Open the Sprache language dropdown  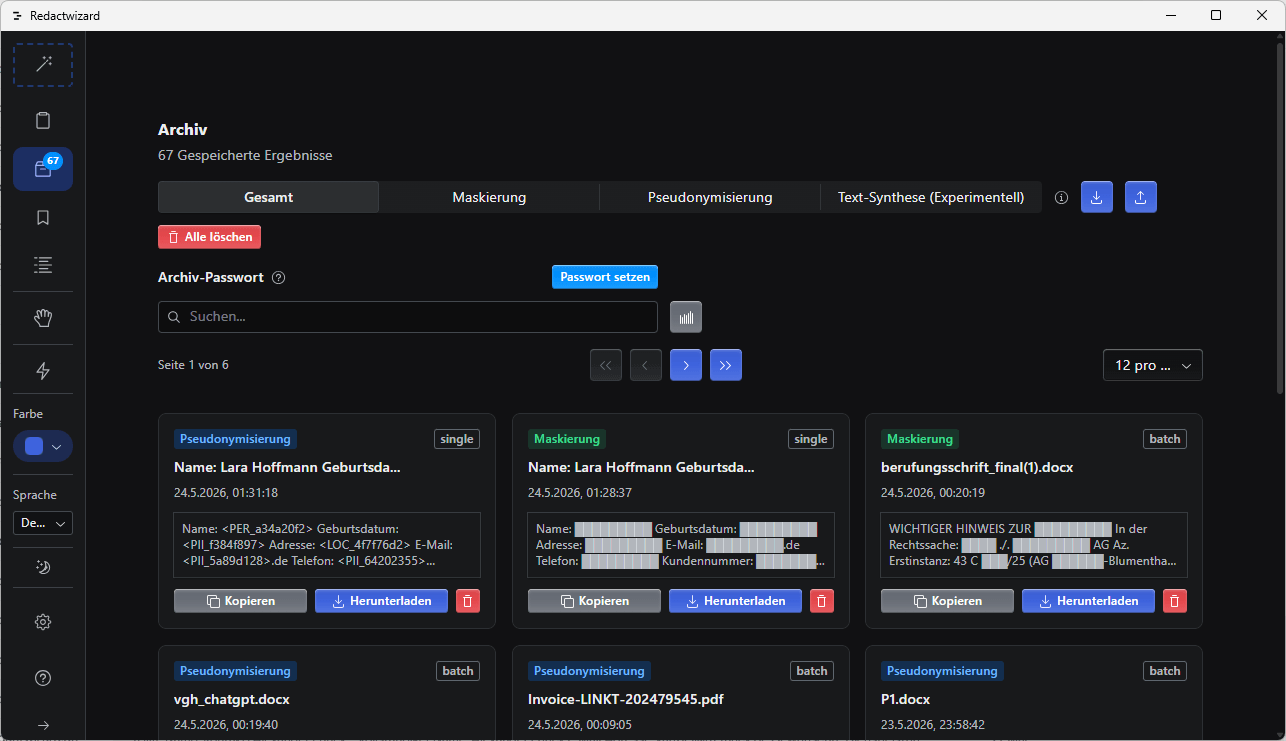tap(43, 523)
